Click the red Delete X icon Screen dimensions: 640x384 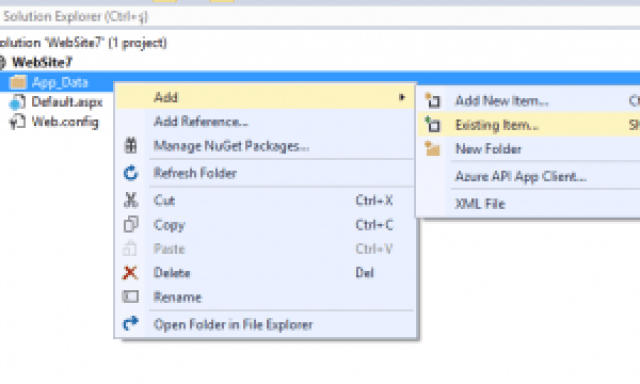pyautogui.click(x=130, y=273)
